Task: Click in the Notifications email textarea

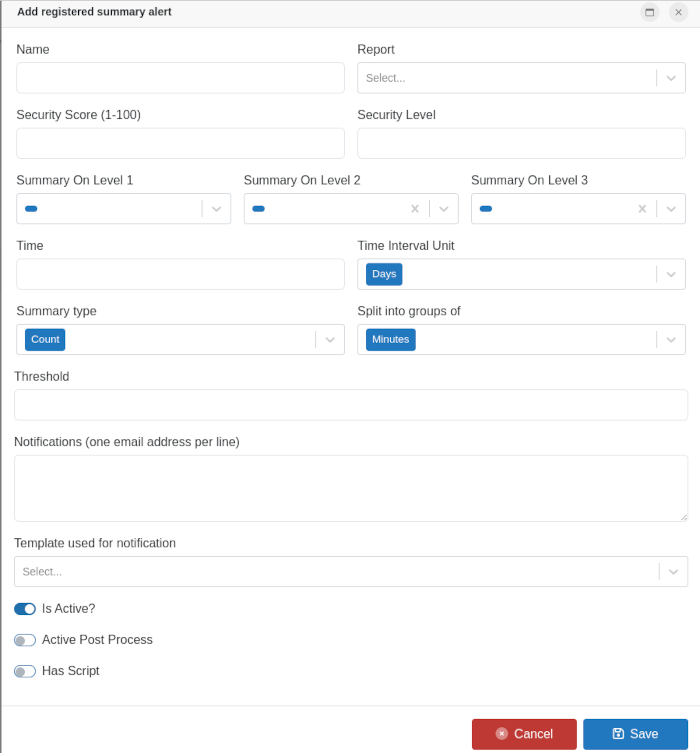Action: tap(350, 488)
